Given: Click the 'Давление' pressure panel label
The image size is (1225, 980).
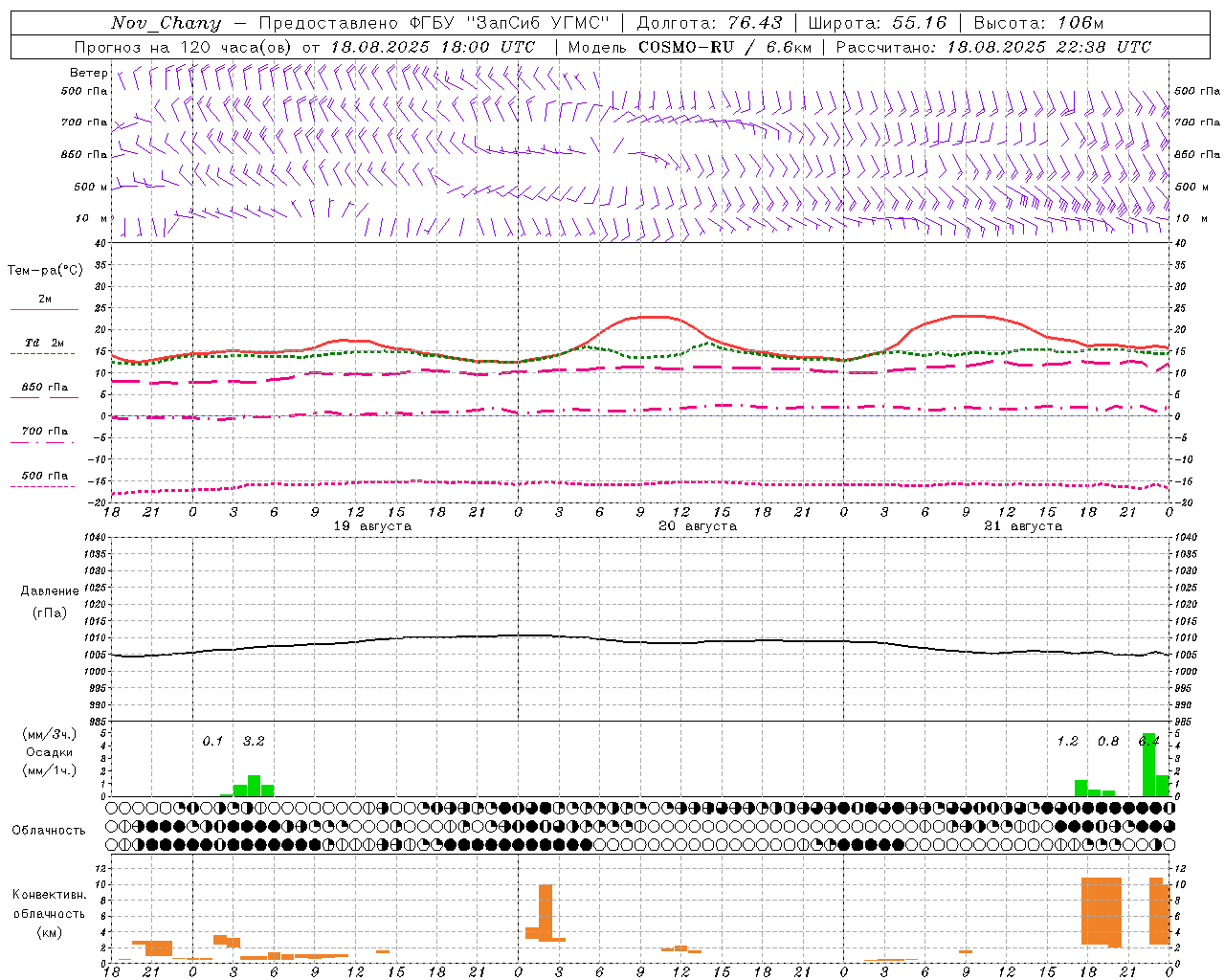Looking at the screenshot, I should tap(50, 591).
